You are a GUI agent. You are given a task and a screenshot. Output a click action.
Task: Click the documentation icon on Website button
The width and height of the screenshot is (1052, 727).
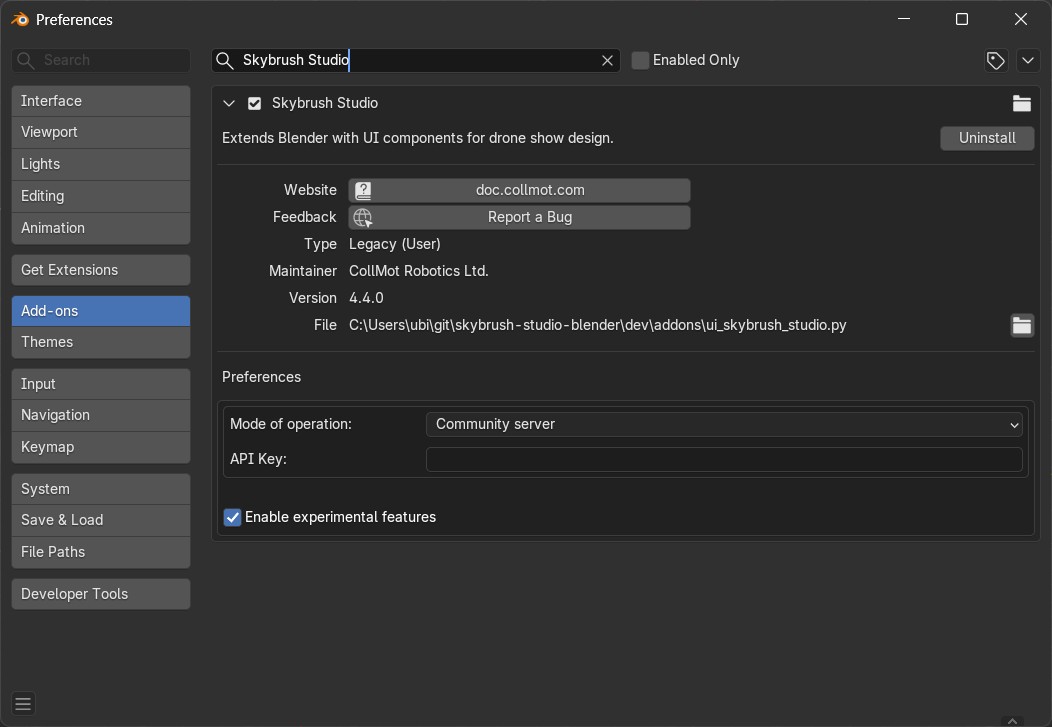click(x=363, y=190)
